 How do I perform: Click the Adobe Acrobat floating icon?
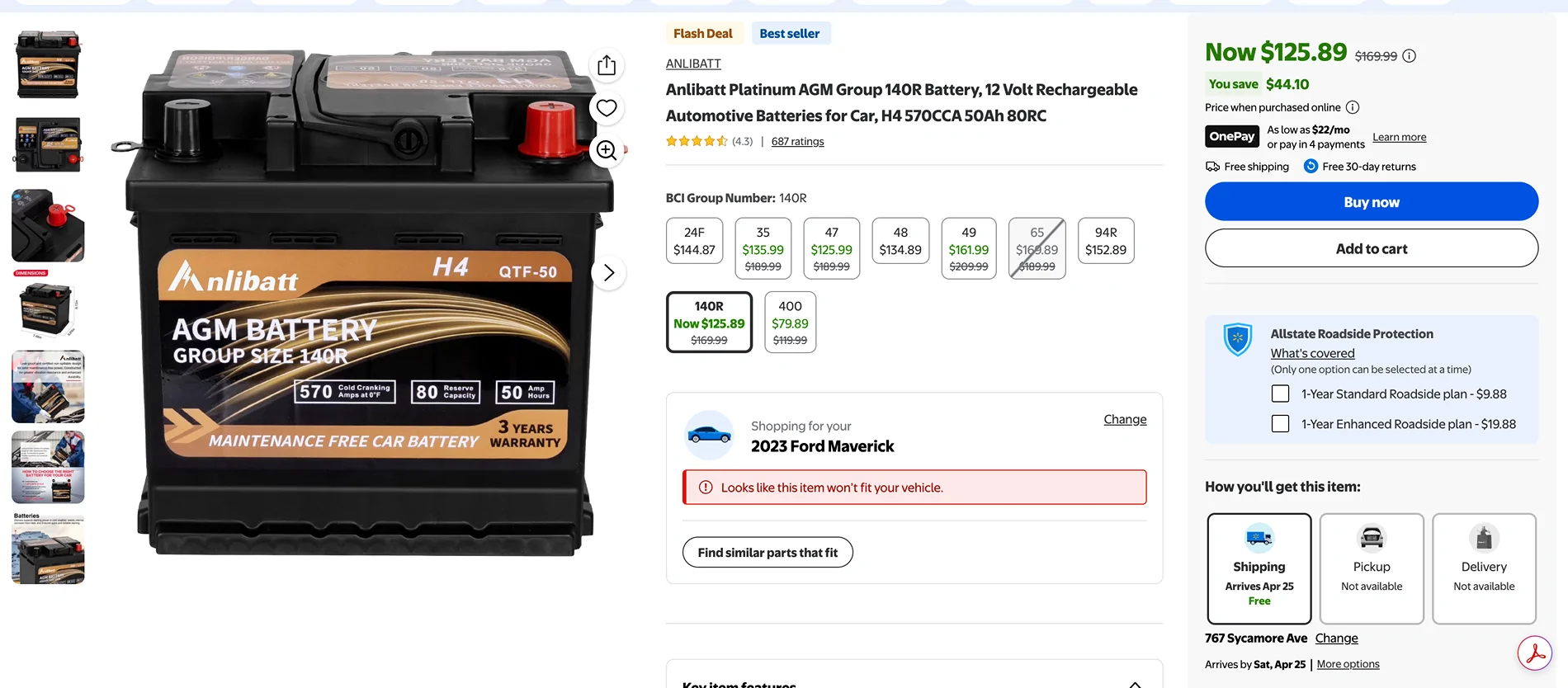pyautogui.click(x=1535, y=653)
